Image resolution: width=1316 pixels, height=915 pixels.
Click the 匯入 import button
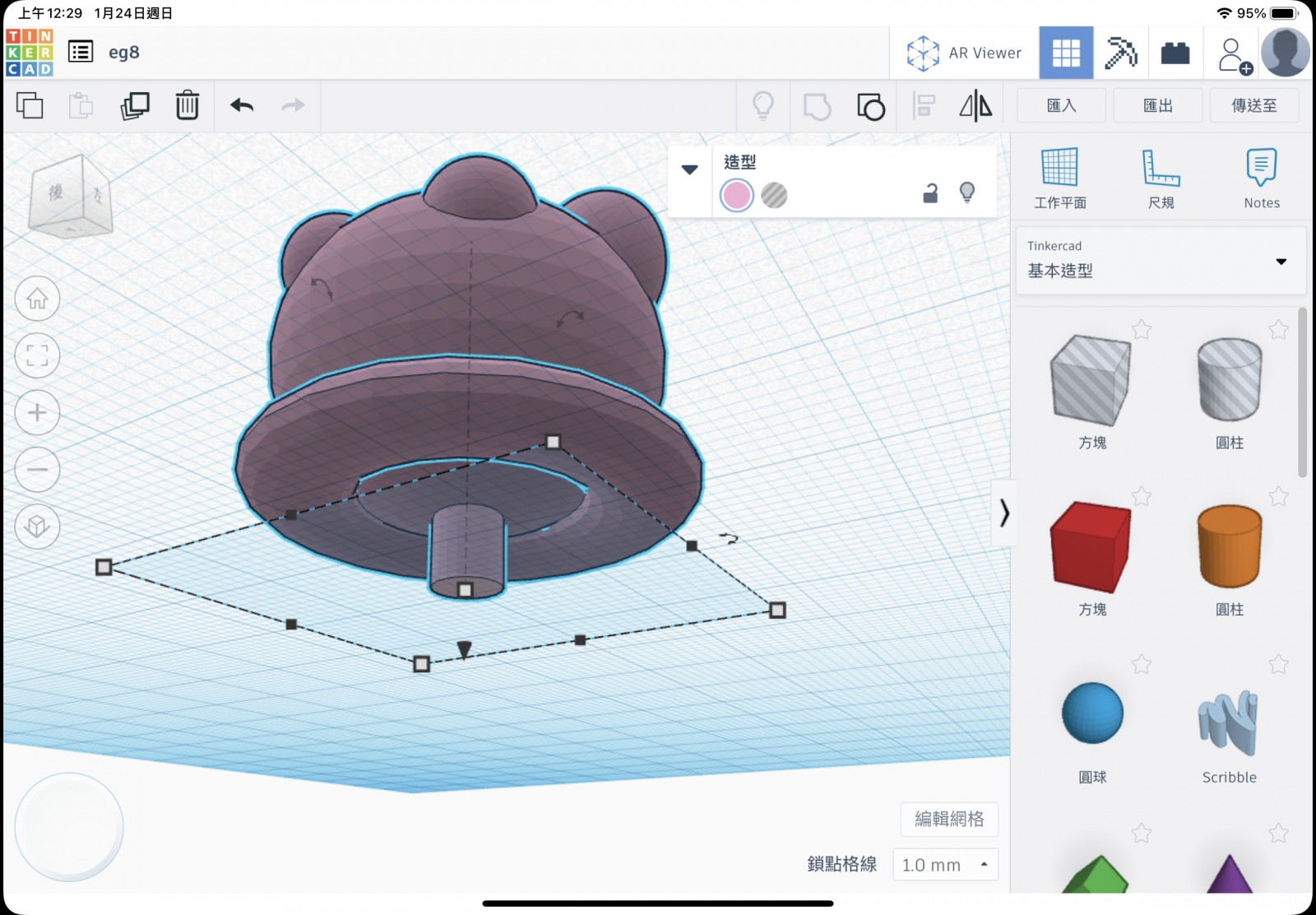click(x=1061, y=105)
